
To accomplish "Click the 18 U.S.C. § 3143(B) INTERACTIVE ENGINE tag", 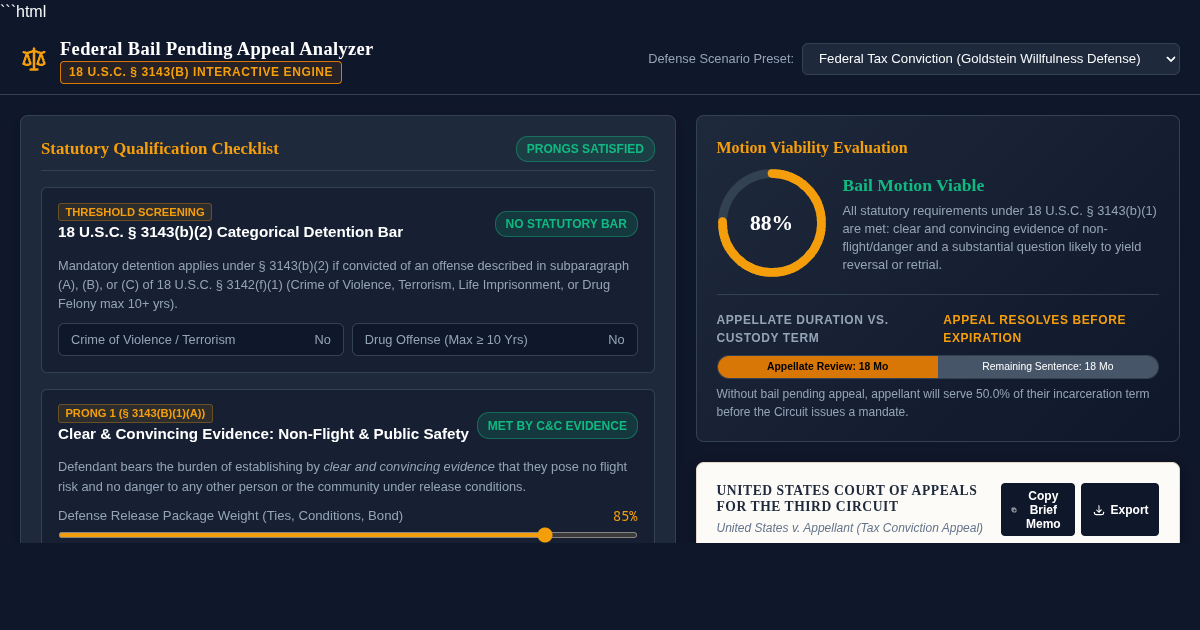I will click(x=201, y=72).
